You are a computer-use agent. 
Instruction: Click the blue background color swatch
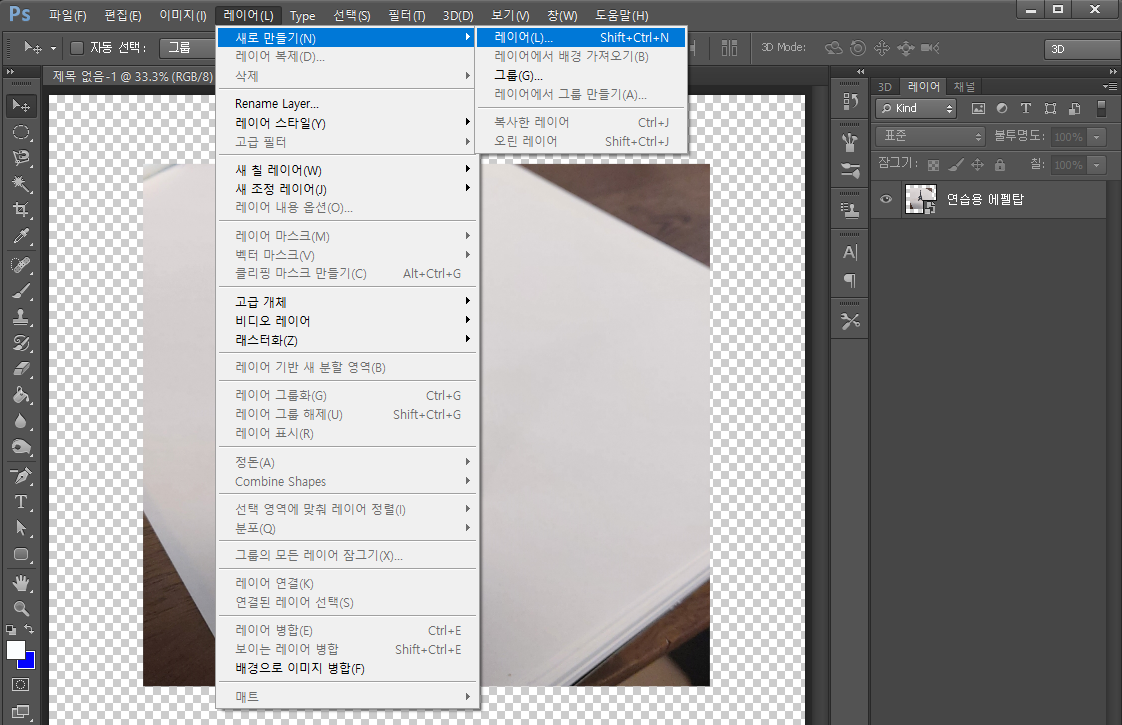(30, 662)
